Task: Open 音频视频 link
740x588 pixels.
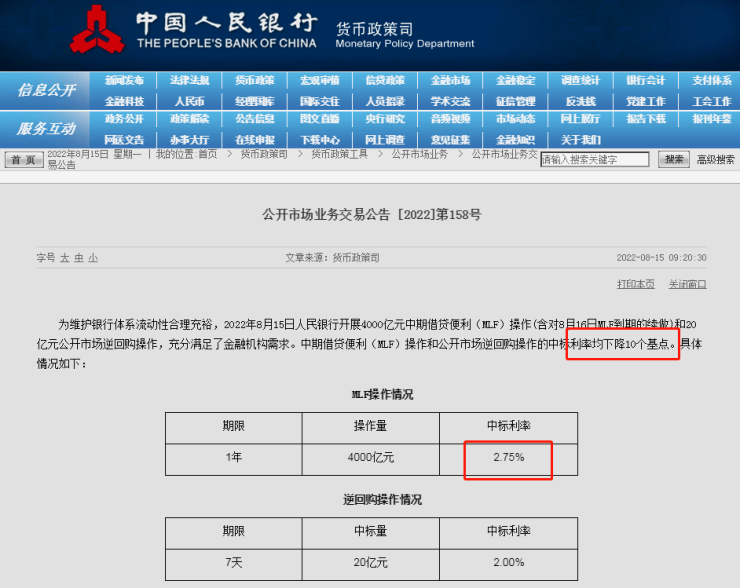Action: (450, 119)
